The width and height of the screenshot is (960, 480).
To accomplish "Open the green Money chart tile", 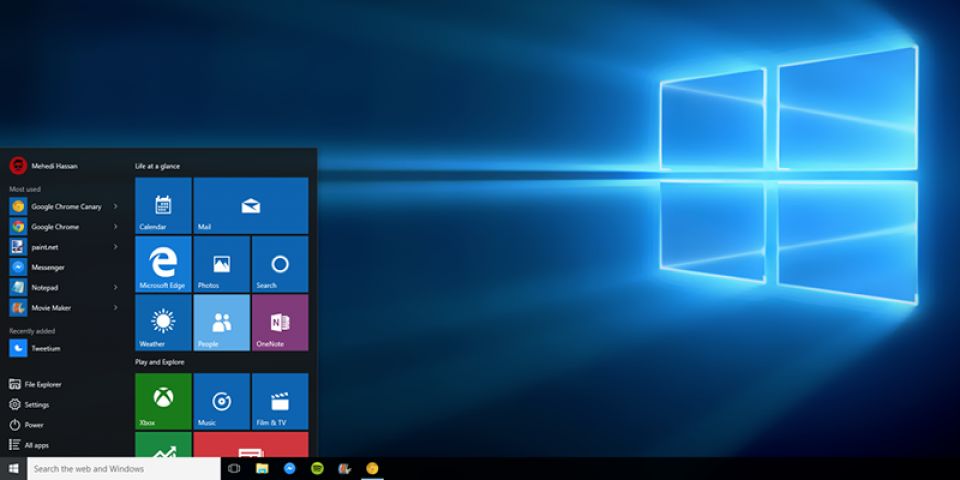I will pos(163,444).
